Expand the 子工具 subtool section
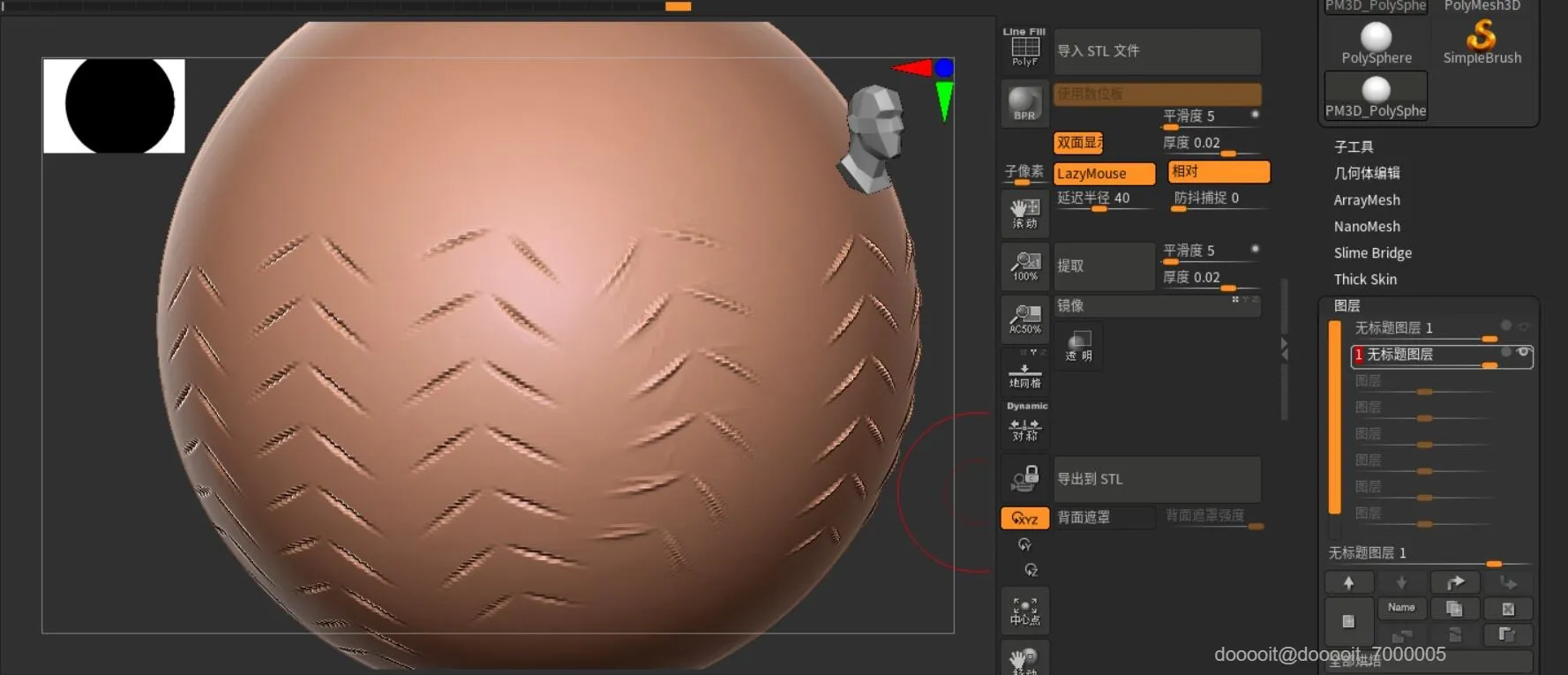Viewport: 1568px width, 675px height. click(x=1354, y=146)
